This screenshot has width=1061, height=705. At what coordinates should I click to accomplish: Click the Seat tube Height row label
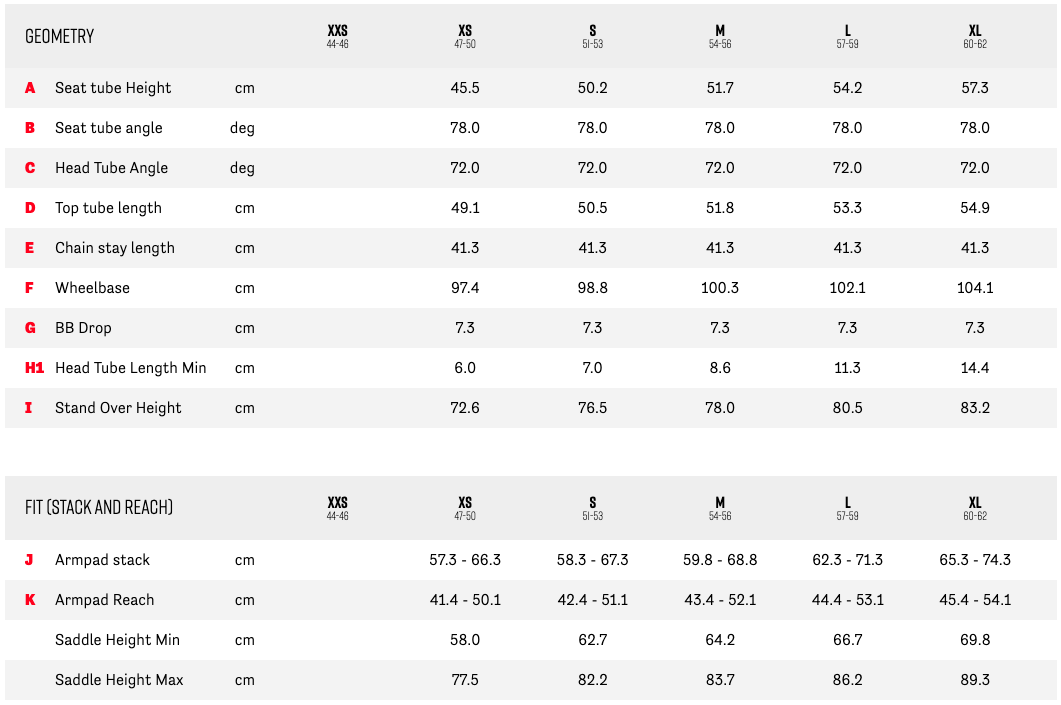(113, 88)
